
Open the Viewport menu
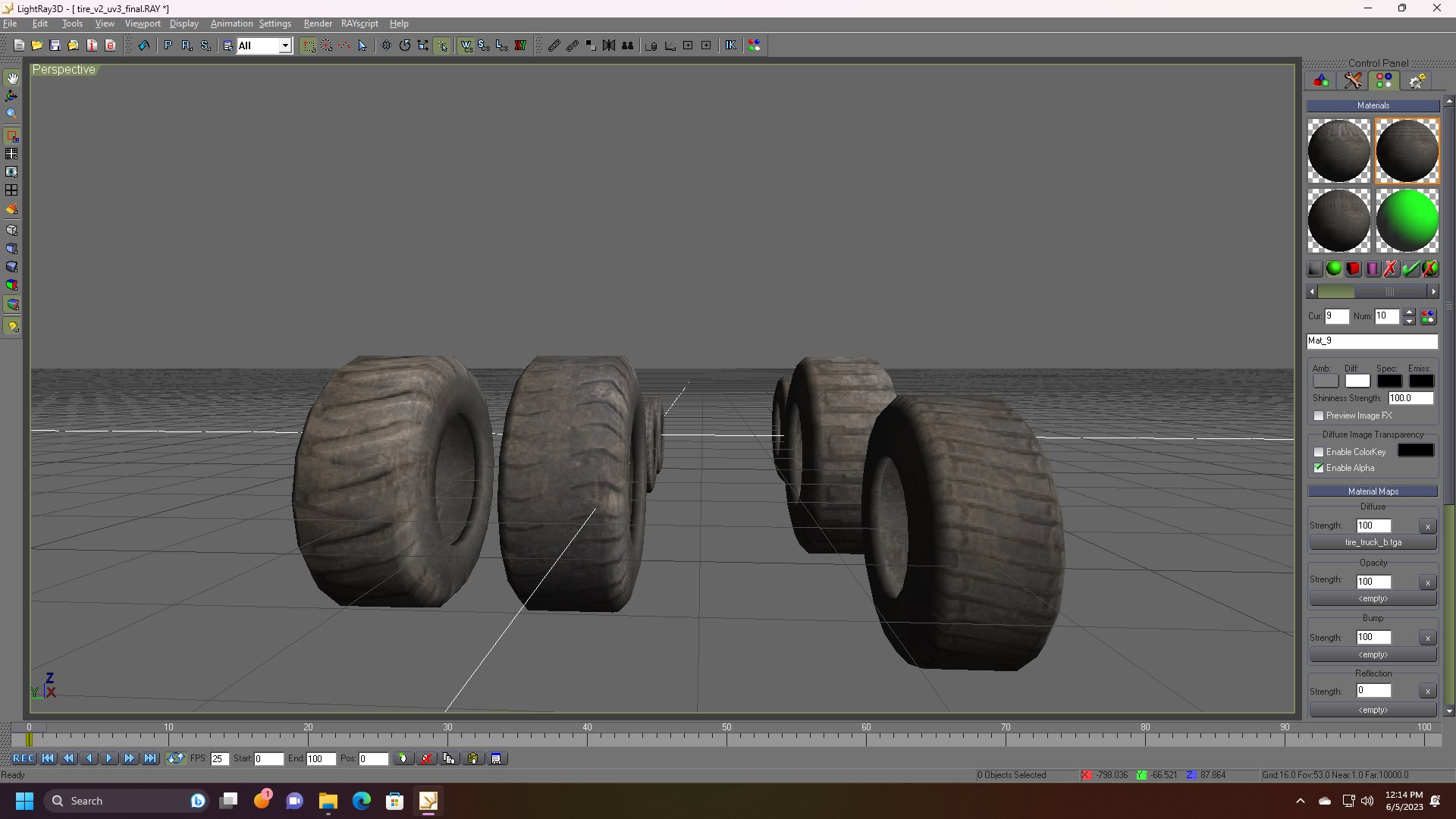pos(143,24)
